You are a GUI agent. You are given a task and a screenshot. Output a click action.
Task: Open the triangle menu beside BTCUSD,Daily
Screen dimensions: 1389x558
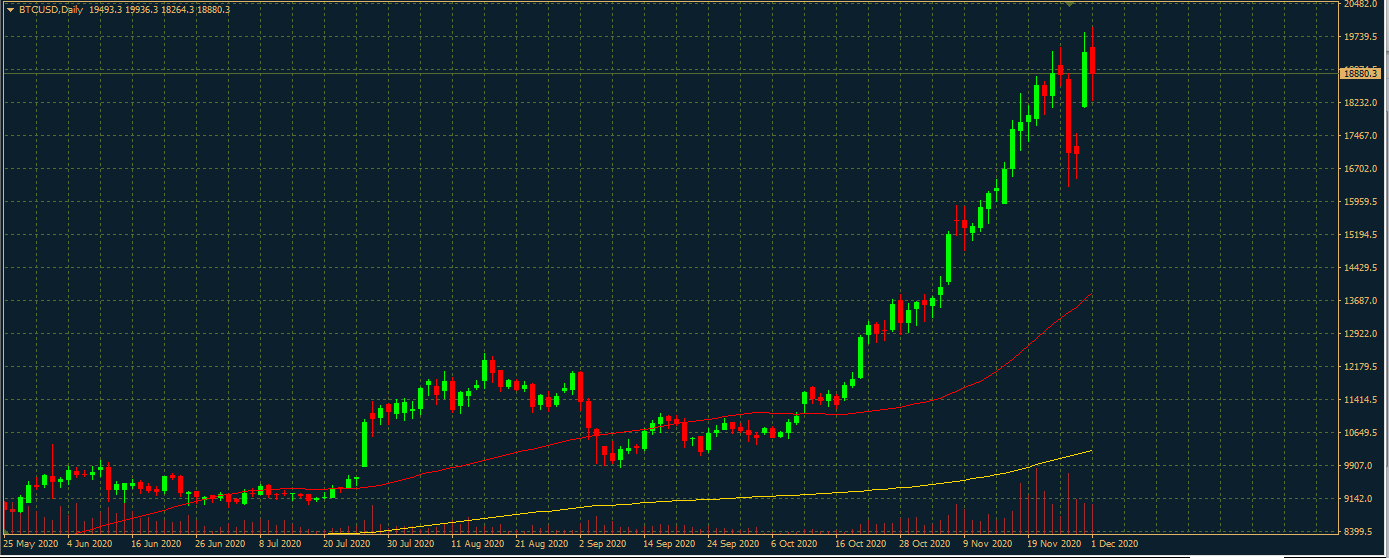10,9
